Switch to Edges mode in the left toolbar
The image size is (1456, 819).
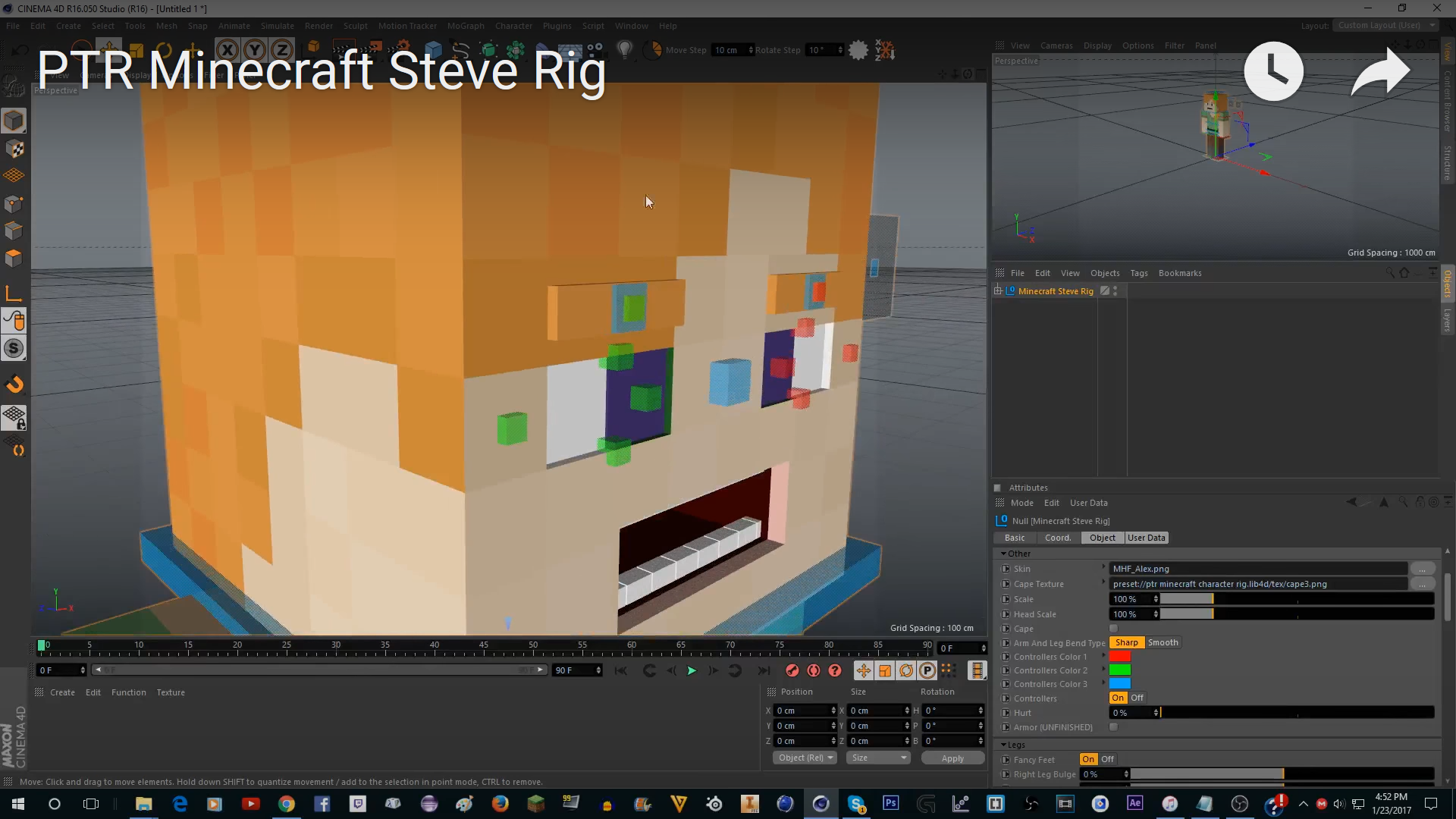pos(14,231)
